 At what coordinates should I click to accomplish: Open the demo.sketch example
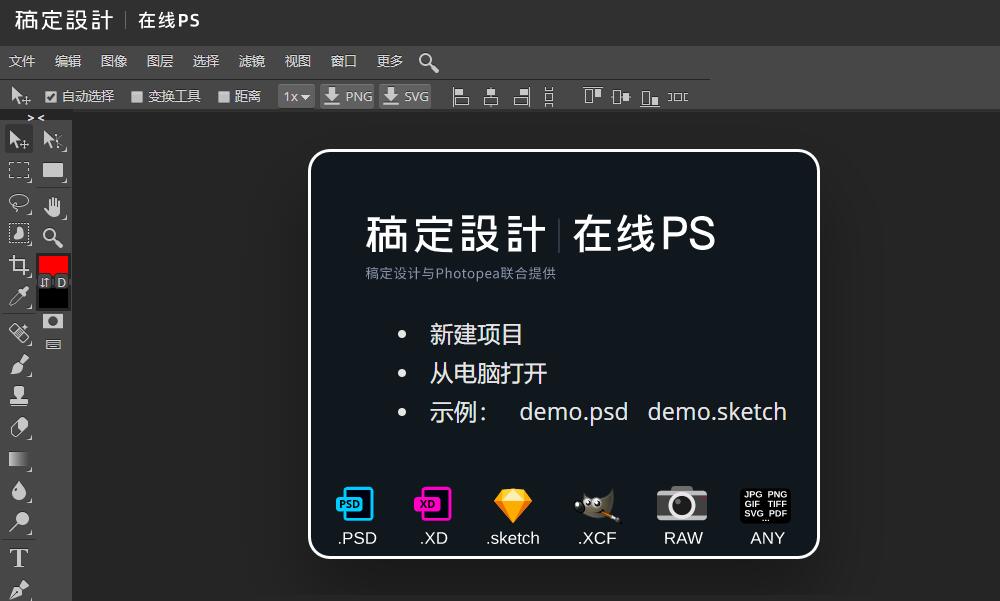click(x=717, y=412)
